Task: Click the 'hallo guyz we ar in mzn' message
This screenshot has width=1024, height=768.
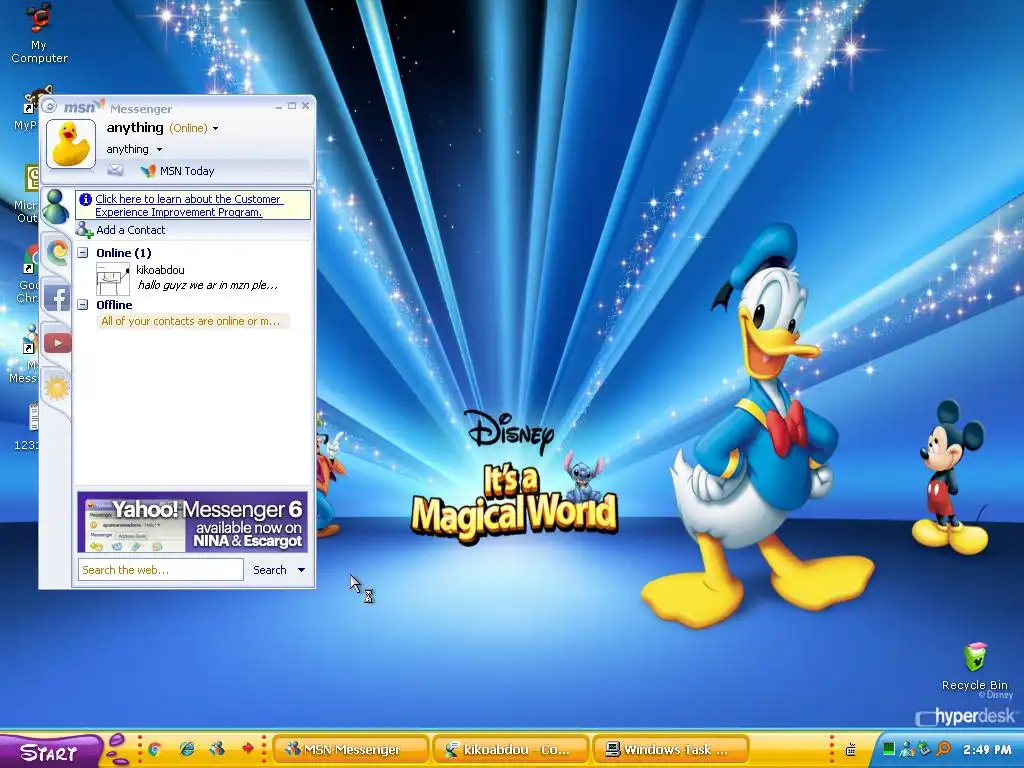Action: [x=207, y=285]
